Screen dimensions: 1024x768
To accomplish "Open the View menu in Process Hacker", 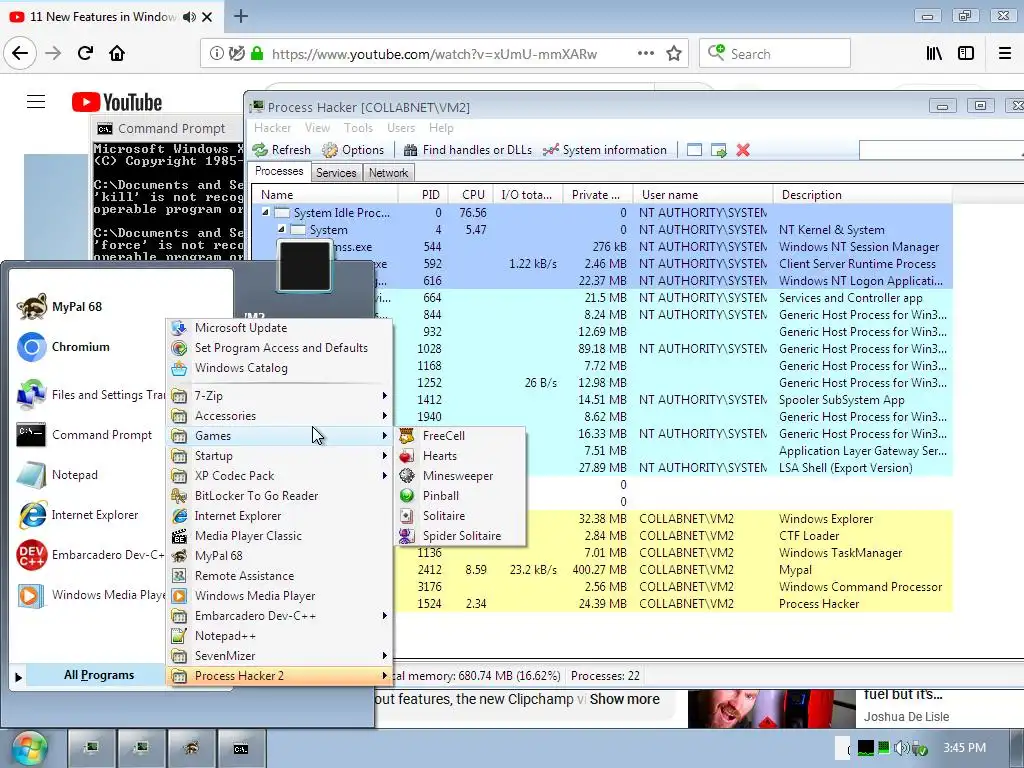I will click(317, 128).
